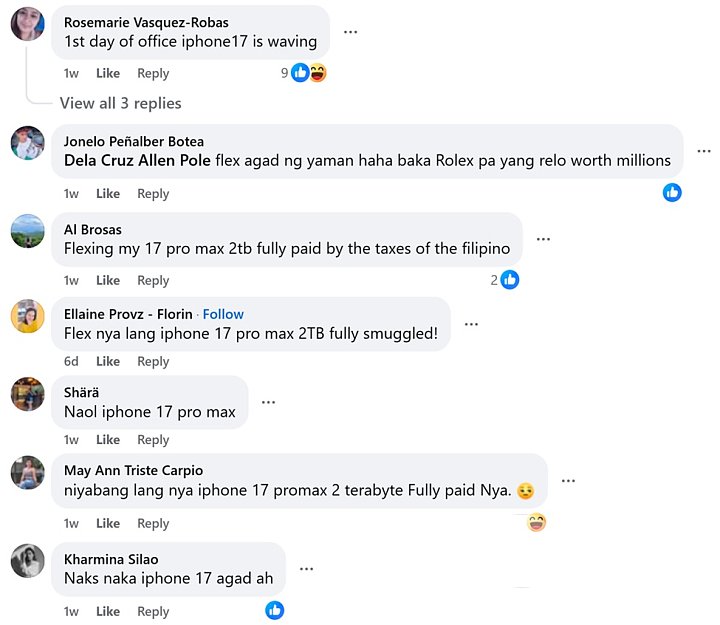
Task: Follow Ellaine Provz - Florin
Action: [223, 314]
